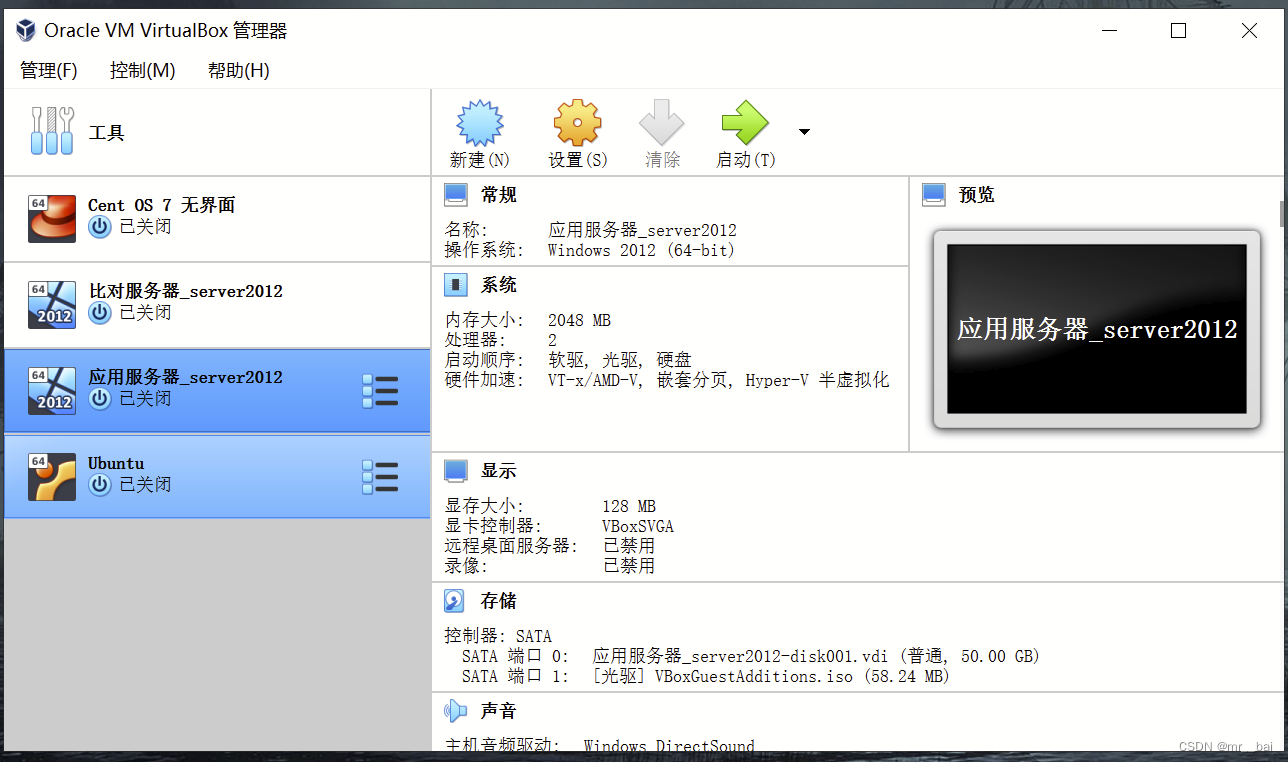1288x762 pixels.
Task: Click the 存储 storage panel icon
Action: click(x=456, y=600)
